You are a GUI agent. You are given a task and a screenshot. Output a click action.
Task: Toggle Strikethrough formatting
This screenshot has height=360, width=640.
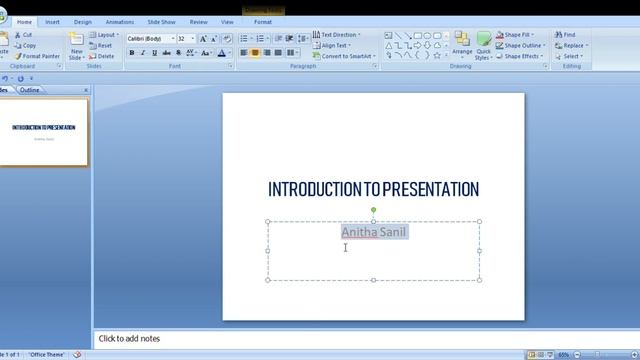[x=167, y=53]
